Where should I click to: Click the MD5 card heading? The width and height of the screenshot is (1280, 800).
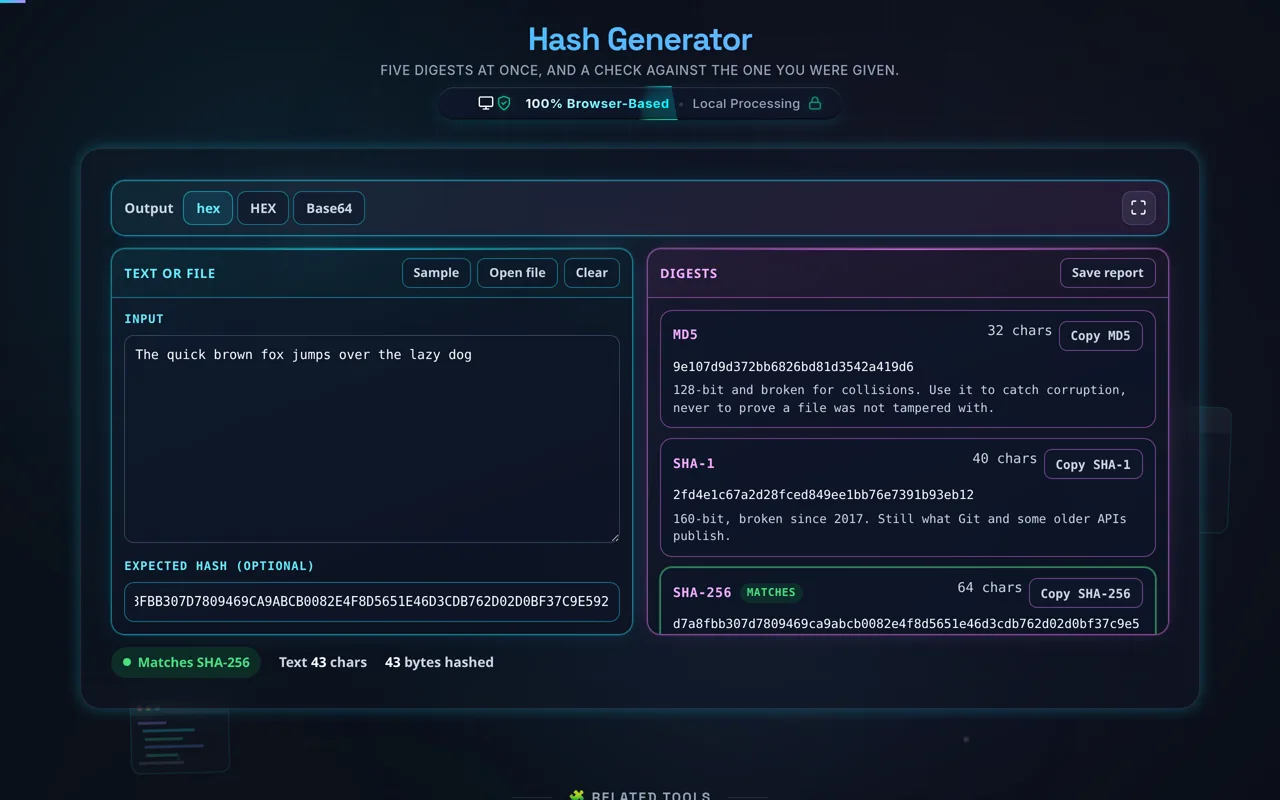pos(685,335)
